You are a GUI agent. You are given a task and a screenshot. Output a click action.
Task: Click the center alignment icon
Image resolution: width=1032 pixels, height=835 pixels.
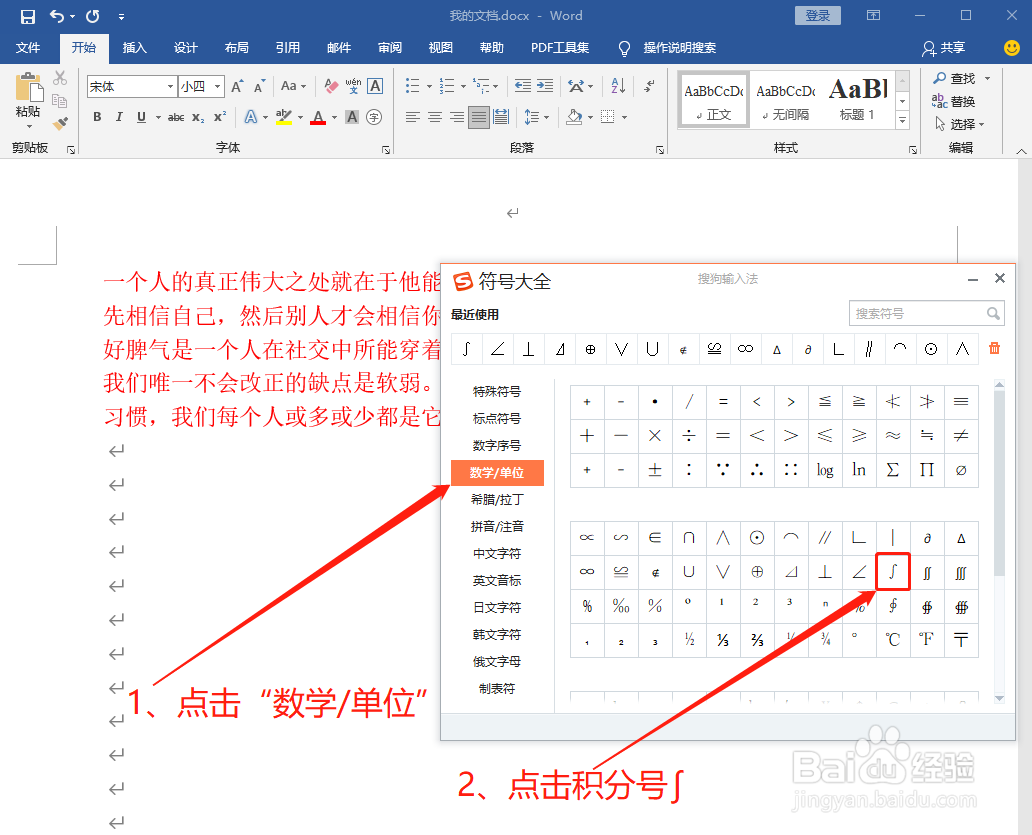[433, 117]
